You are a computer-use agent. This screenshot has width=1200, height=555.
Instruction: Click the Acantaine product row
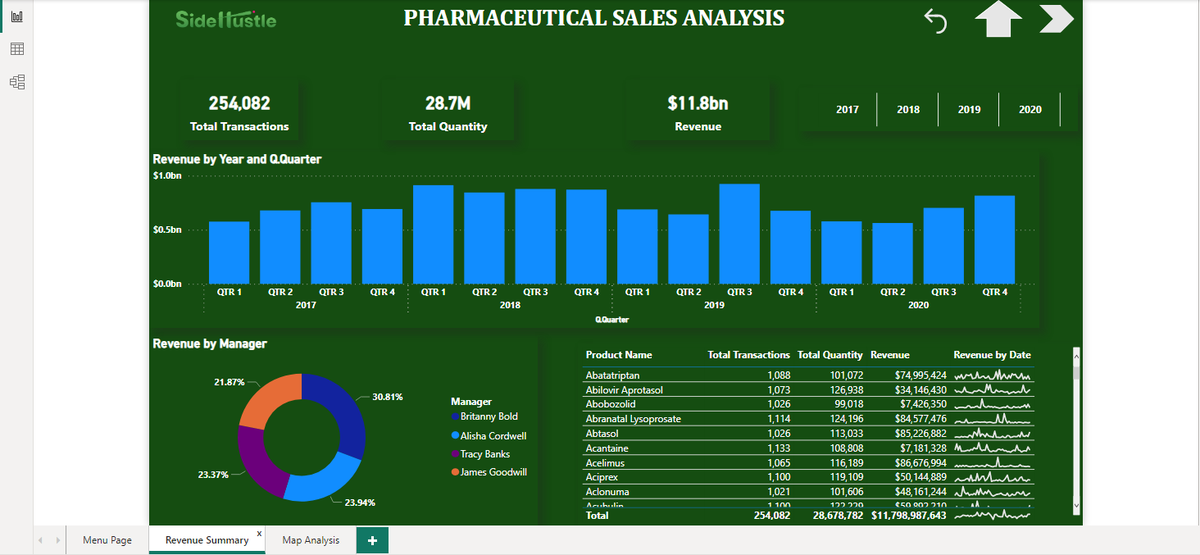point(810,449)
